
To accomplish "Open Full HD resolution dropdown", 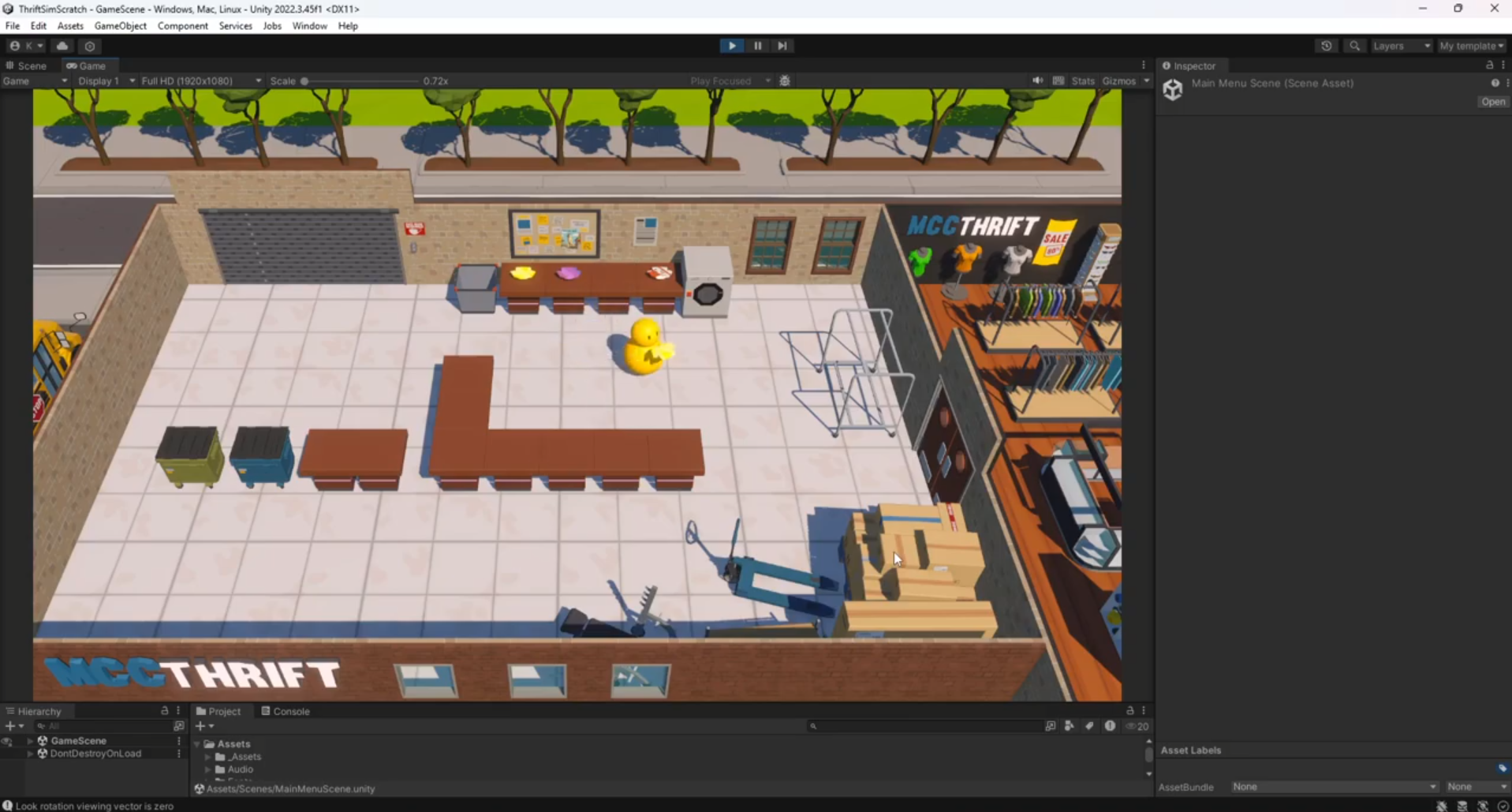I will [201, 80].
